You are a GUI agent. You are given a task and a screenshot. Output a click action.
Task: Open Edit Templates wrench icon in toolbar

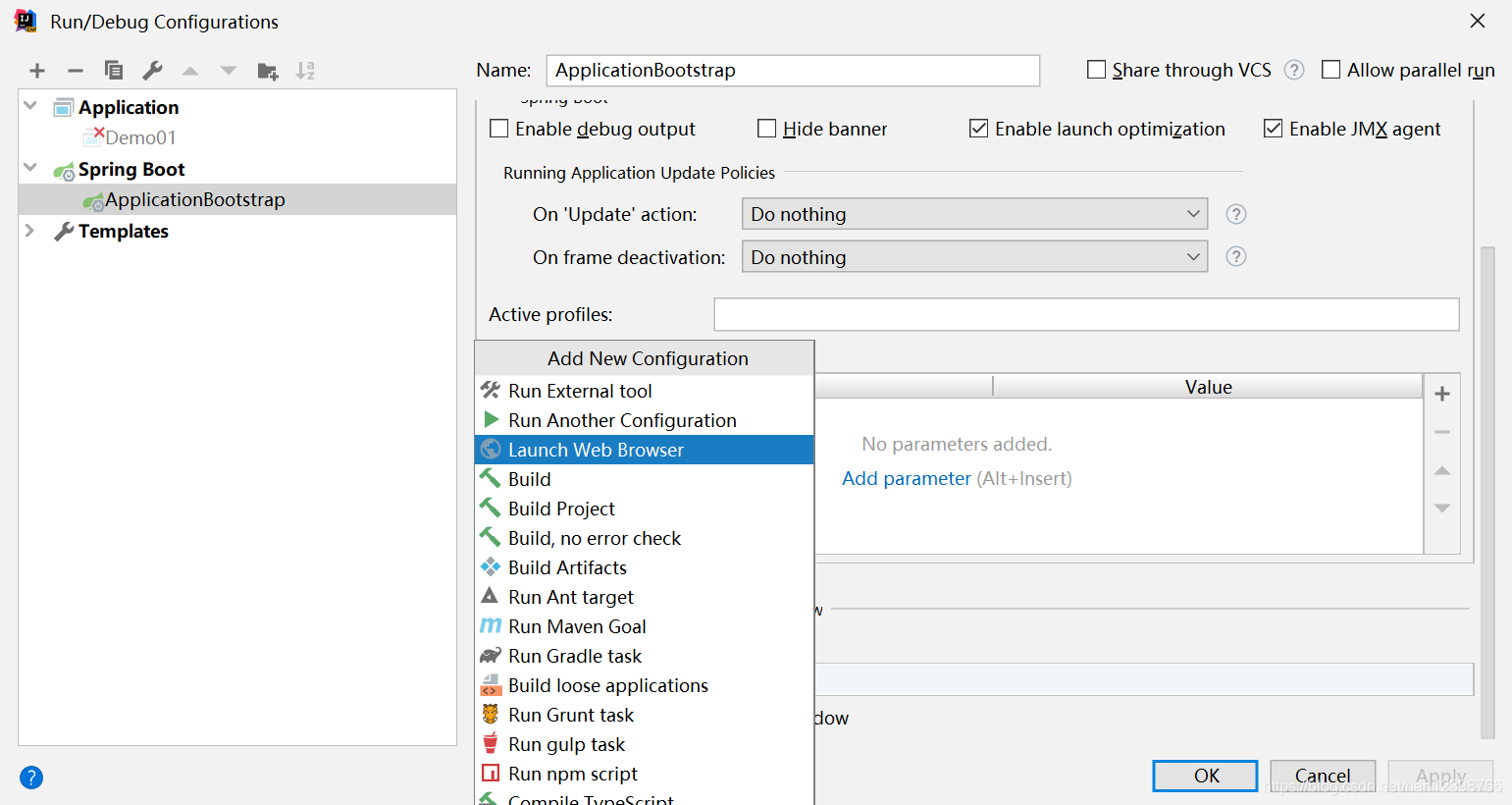pos(152,71)
